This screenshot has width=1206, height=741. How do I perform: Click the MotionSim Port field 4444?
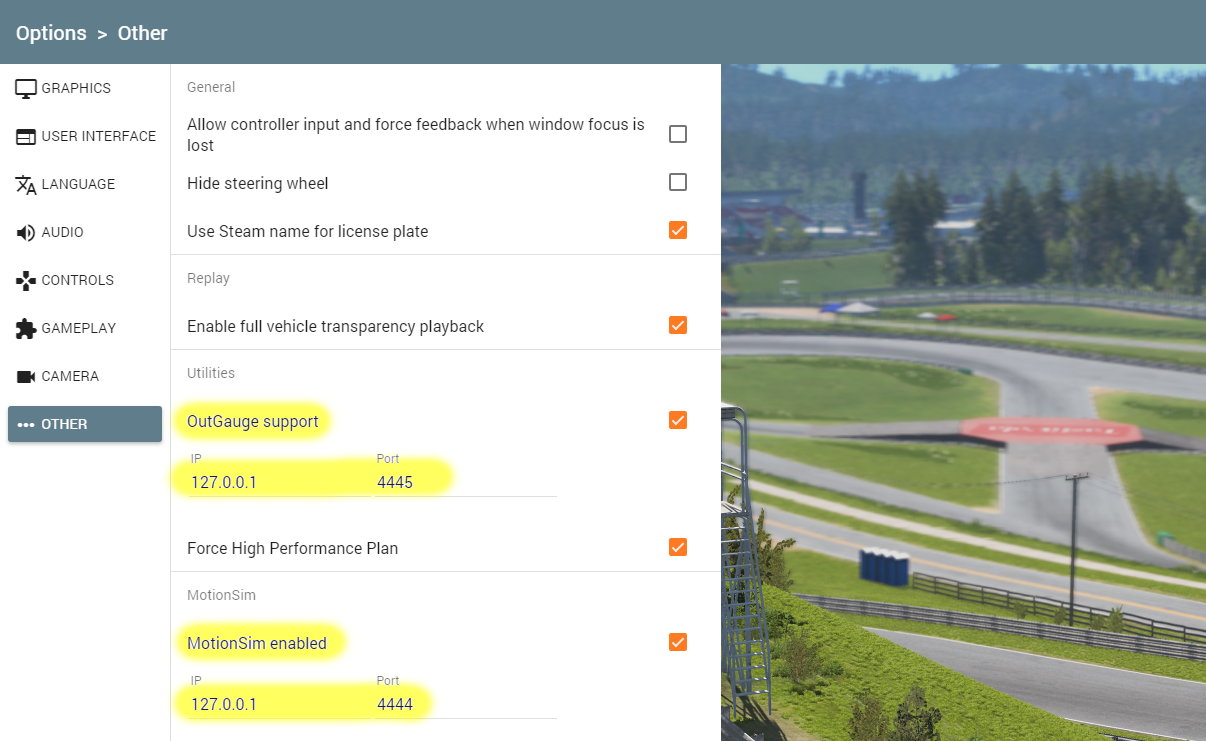465,704
